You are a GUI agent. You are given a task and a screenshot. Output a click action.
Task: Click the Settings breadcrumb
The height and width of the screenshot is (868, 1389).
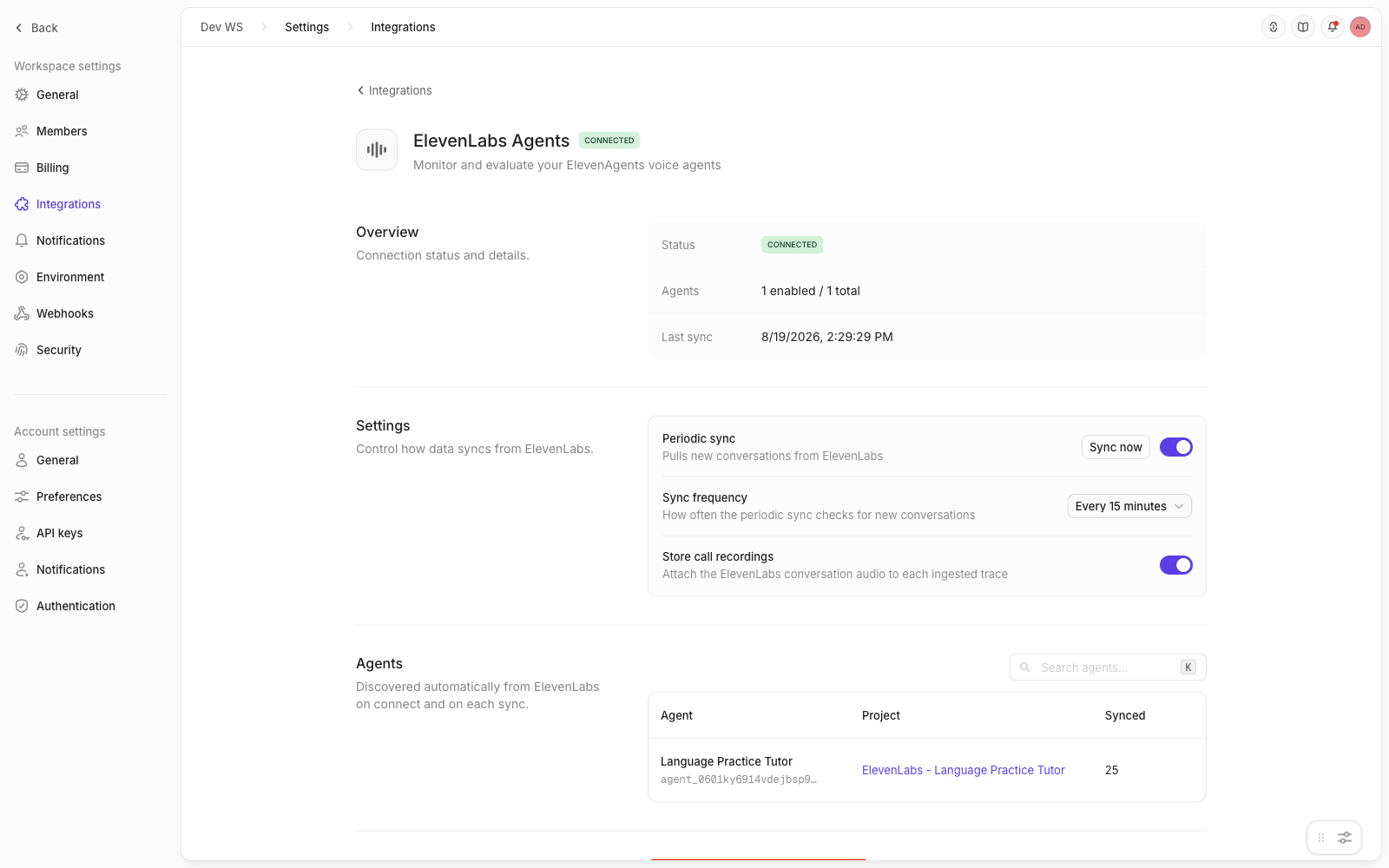pyautogui.click(x=306, y=27)
